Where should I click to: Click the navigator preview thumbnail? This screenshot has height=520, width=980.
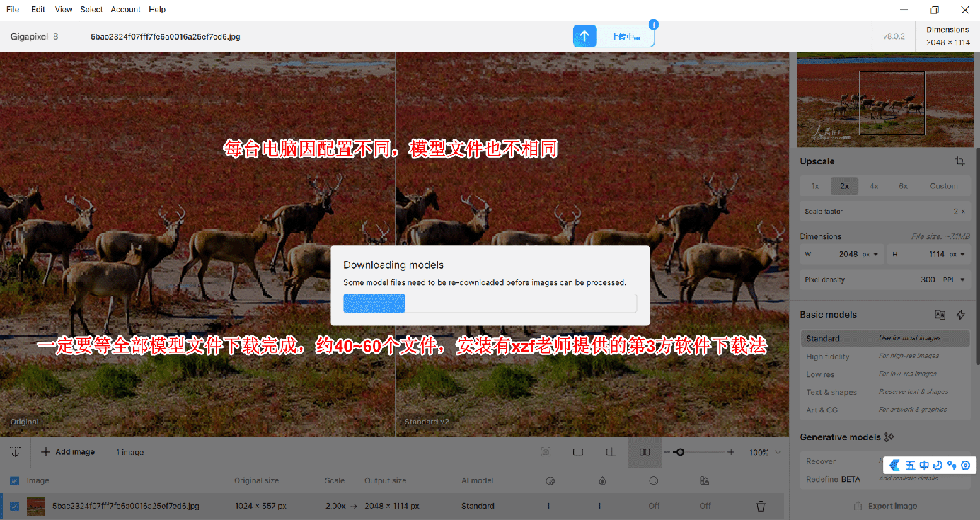tap(885, 100)
